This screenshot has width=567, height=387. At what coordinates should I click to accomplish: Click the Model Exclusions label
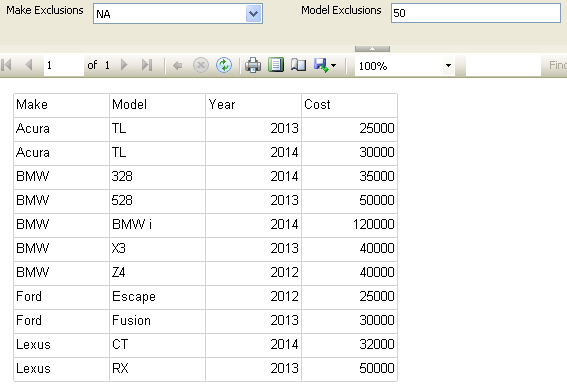click(x=341, y=10)
